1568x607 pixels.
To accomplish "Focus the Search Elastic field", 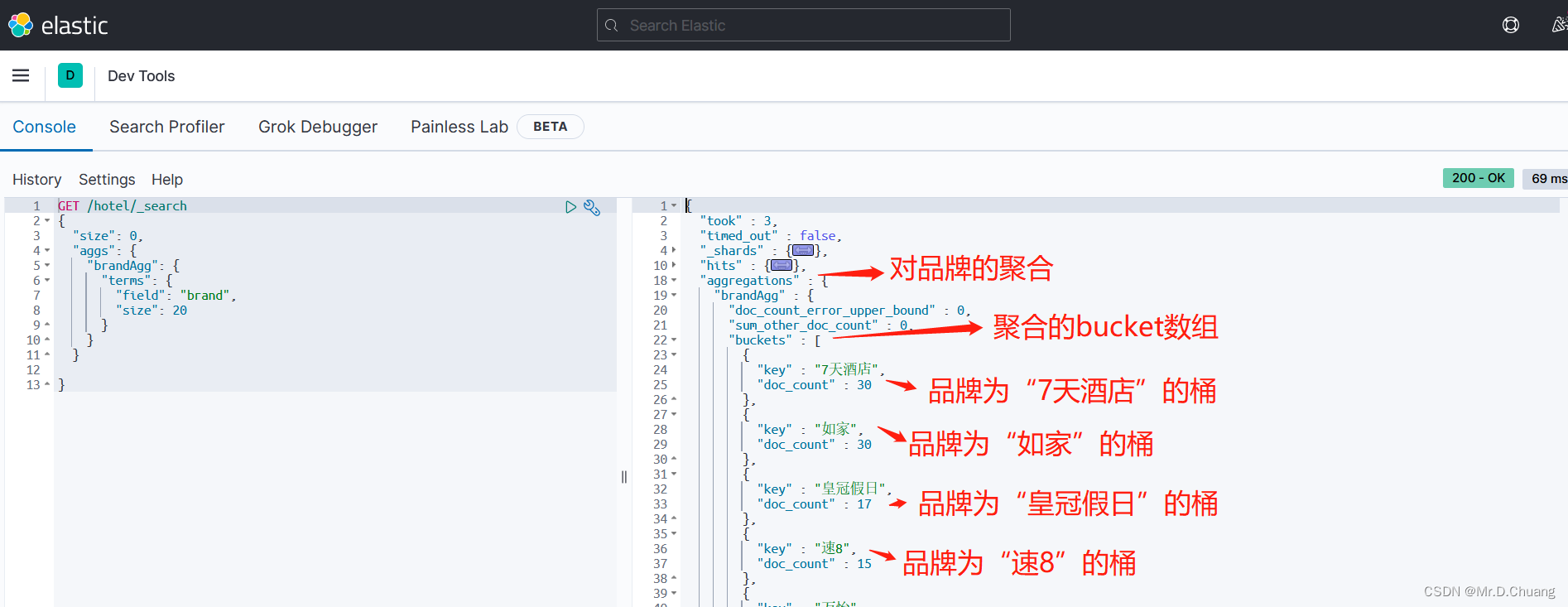I will click(x=803, y=25).
